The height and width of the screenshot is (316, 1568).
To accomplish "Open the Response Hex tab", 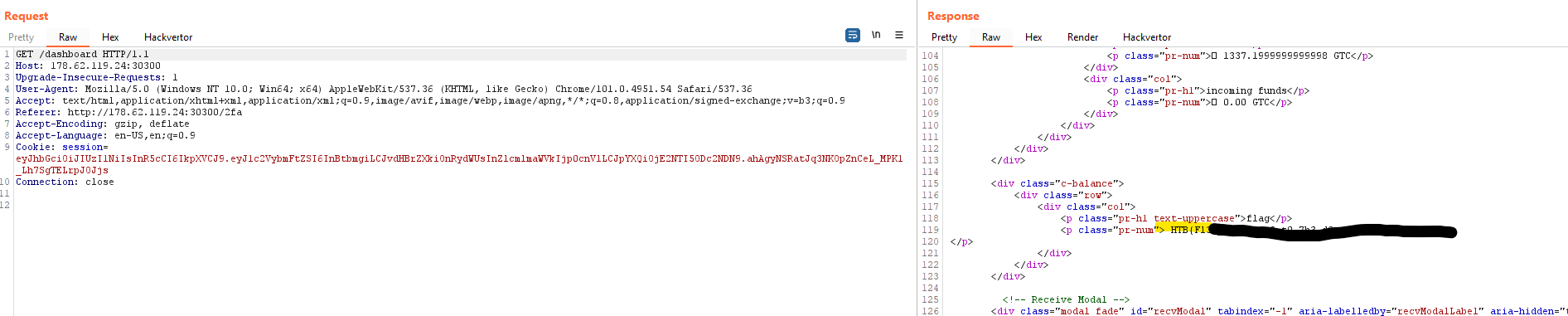I will (1033, 37).
